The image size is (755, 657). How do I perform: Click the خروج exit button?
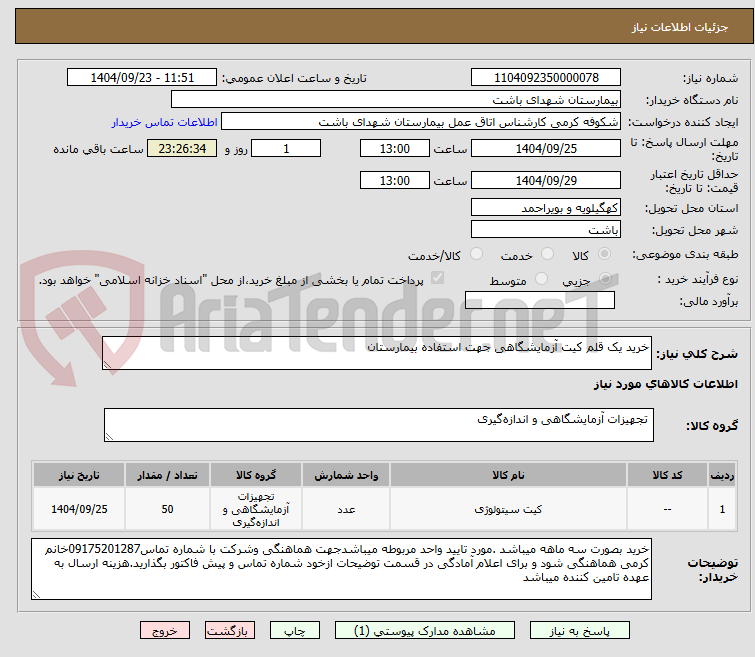coord(165,631)
